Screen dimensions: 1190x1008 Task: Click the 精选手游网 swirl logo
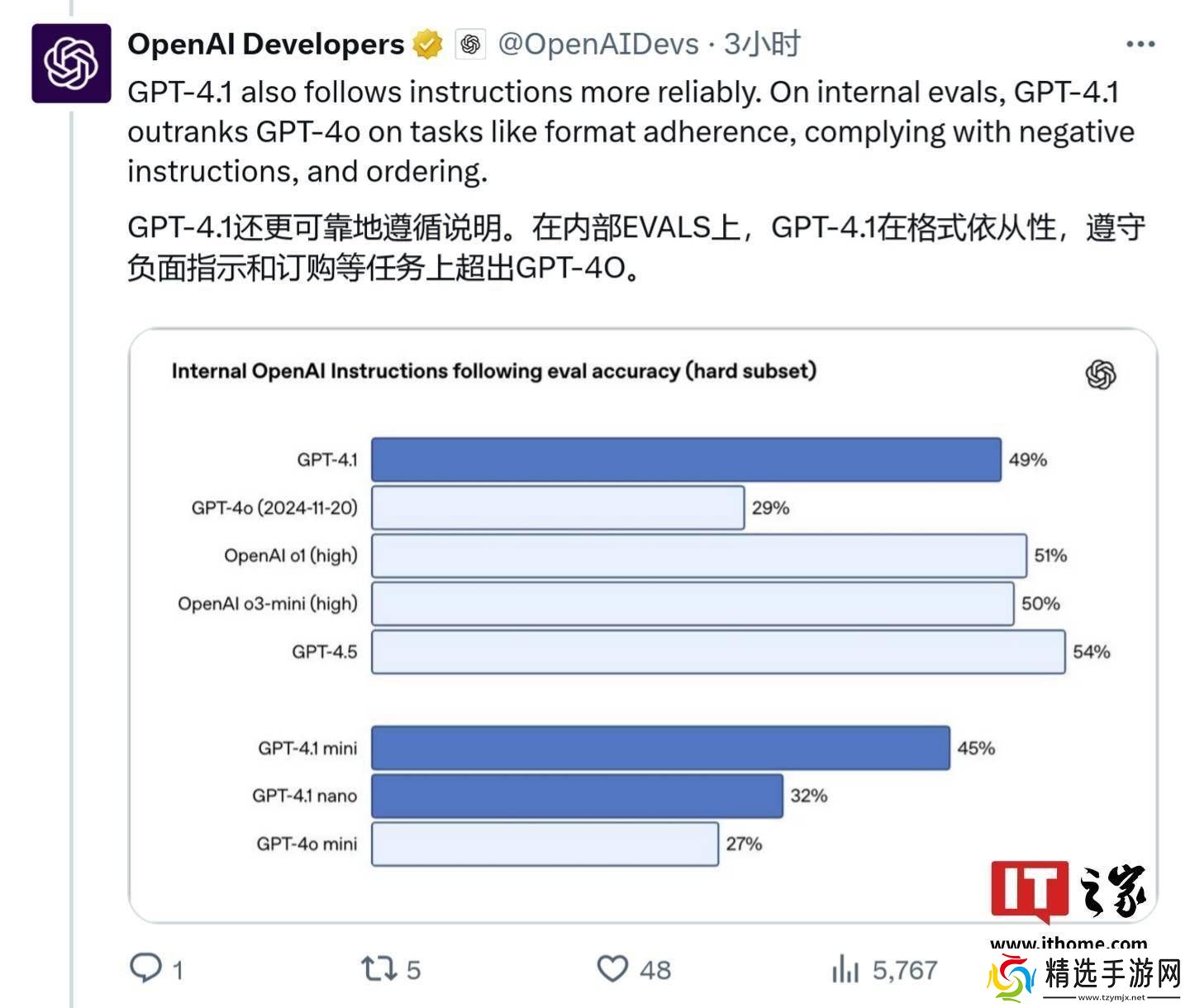click(1011, 979)
